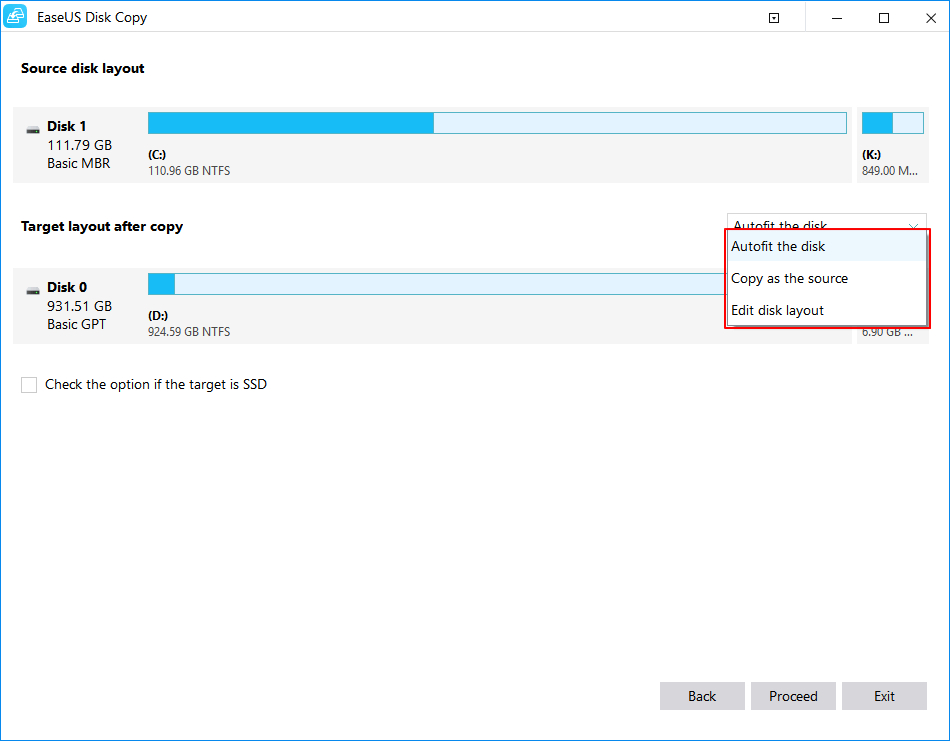Click the Target layout after copy heading
Screen dimensions: 950x741
coord(101,226)
